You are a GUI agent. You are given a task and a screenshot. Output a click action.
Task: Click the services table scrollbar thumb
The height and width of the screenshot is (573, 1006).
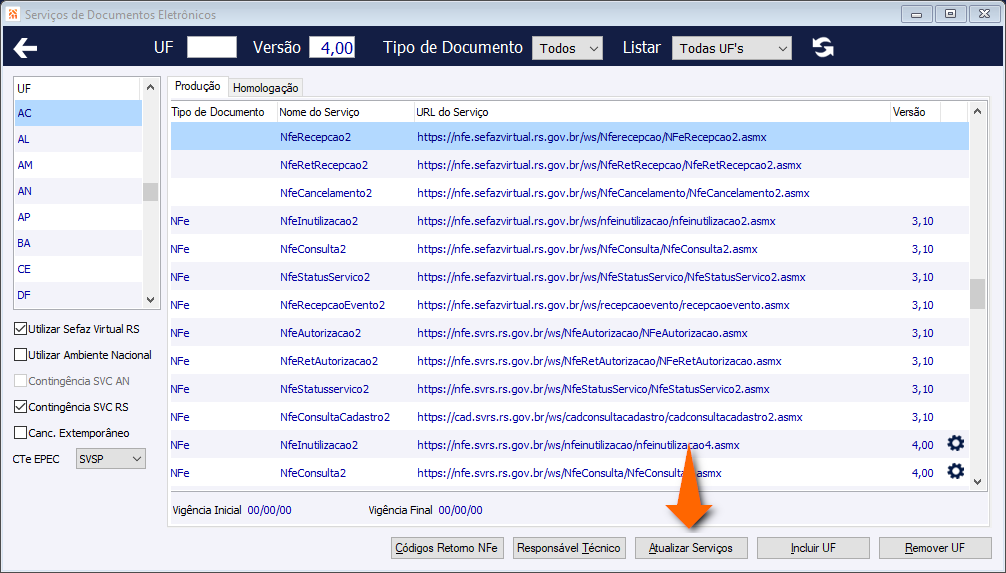(x=976, y=294)
